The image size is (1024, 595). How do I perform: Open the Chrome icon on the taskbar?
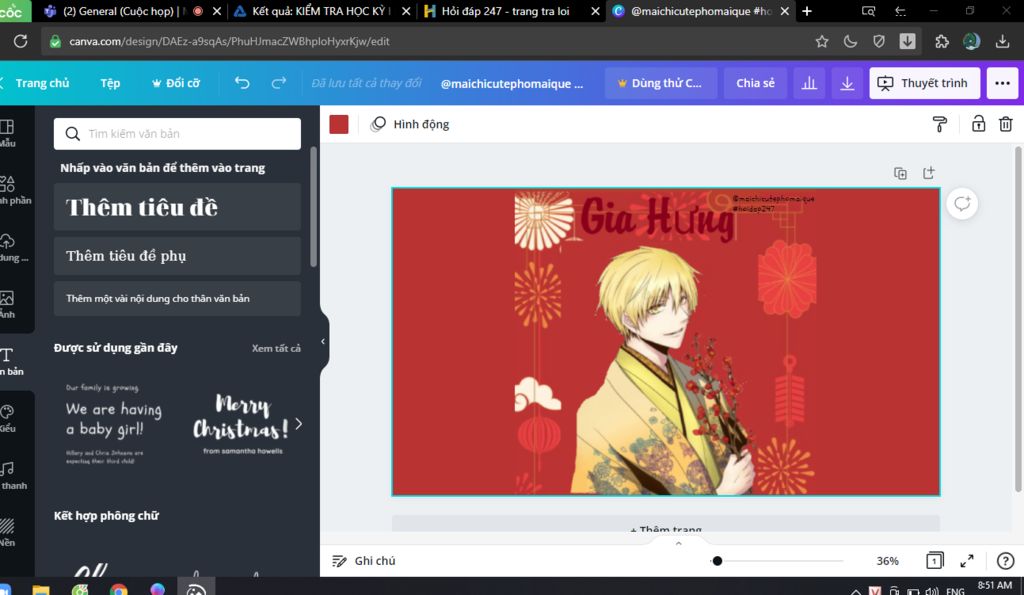(x=119, y=590)
